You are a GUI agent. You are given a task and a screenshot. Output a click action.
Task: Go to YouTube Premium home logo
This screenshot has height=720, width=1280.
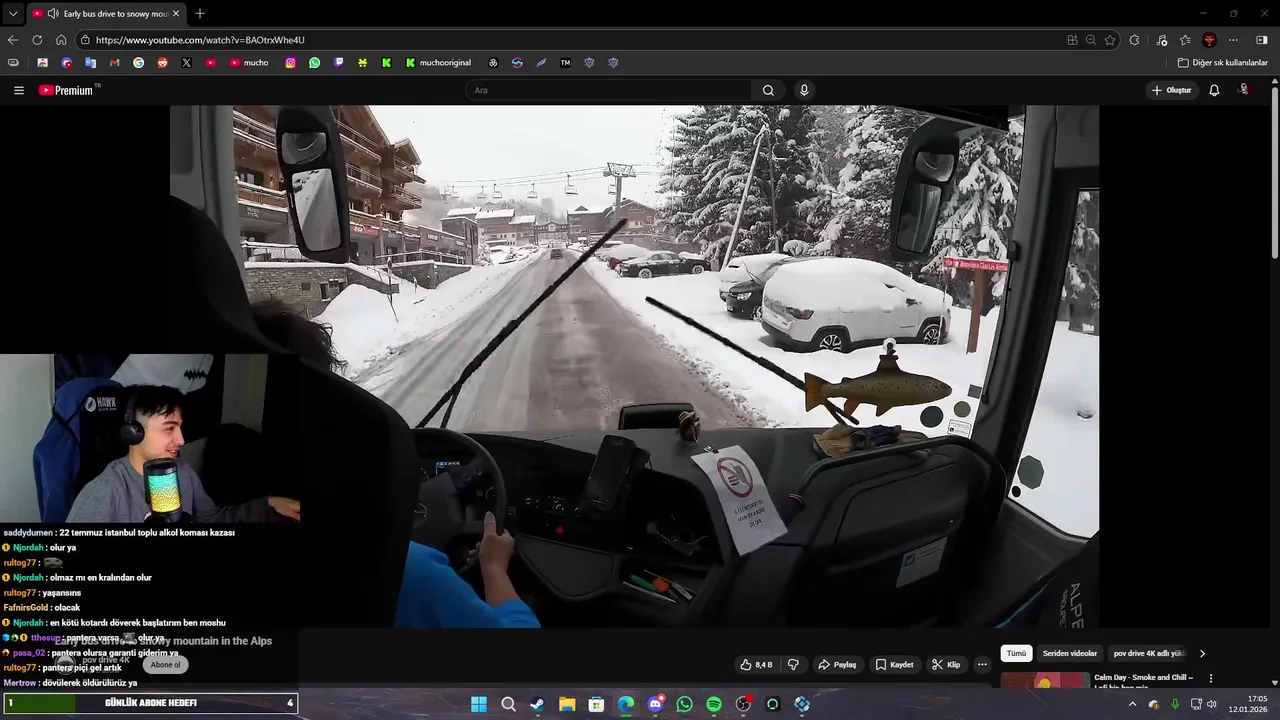pos(68,90)
